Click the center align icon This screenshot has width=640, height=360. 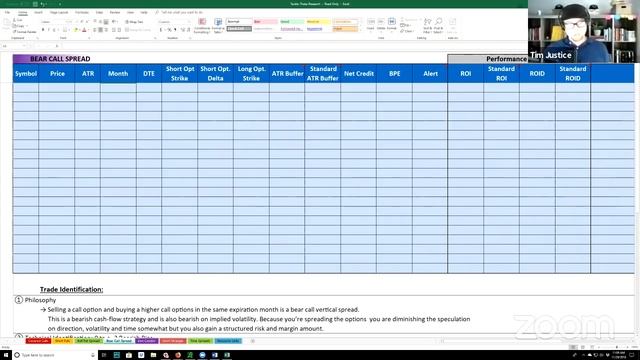[100, 30]
